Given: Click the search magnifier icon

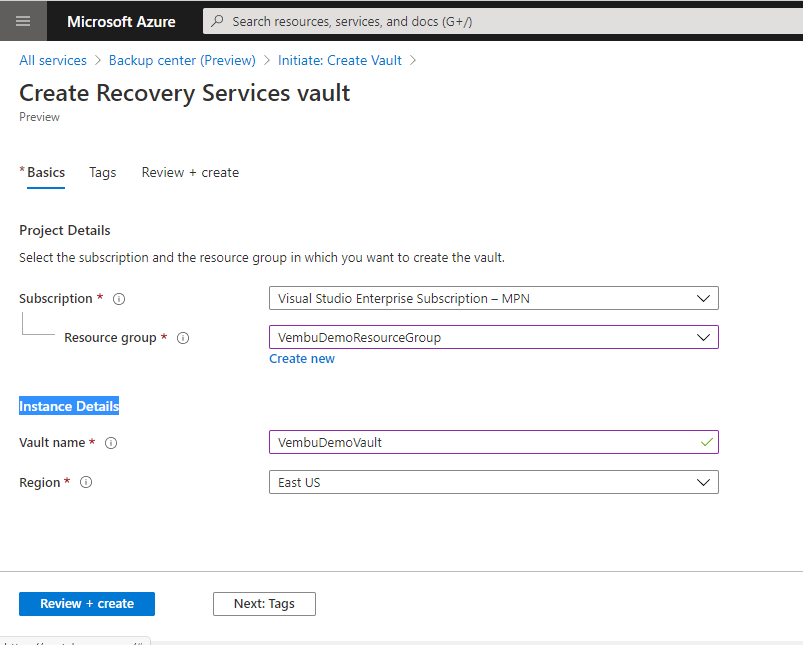Looking at the screenshot, I should [218, 21].
